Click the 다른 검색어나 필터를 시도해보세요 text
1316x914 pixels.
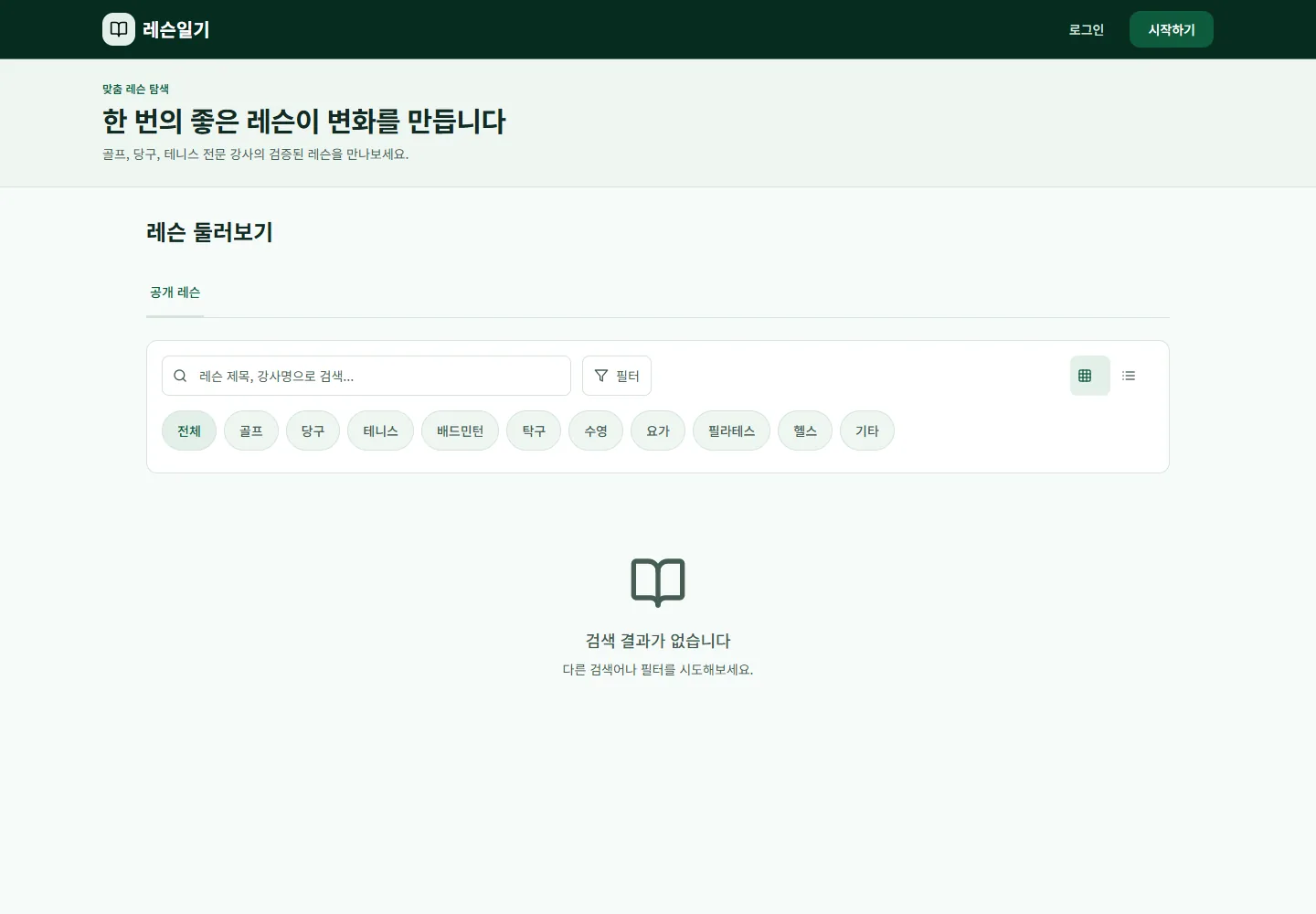[658, 669]
